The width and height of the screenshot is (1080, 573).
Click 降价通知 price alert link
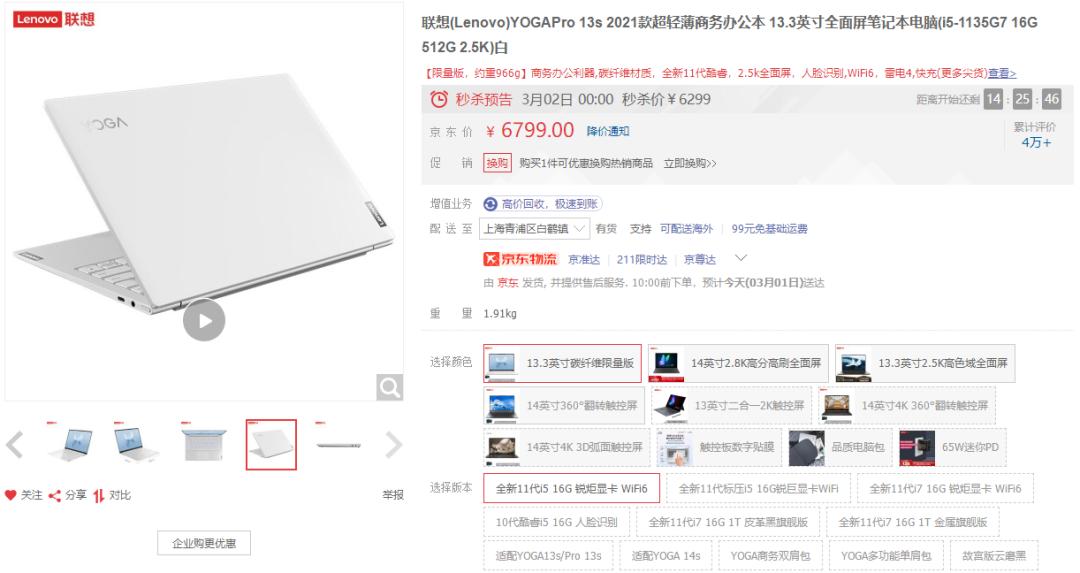(x=608, y=131)
